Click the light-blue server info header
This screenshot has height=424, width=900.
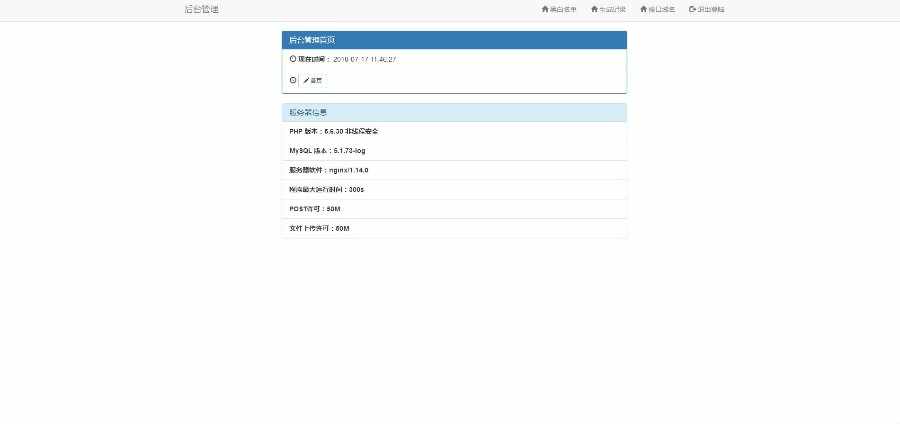pos(454,112)
